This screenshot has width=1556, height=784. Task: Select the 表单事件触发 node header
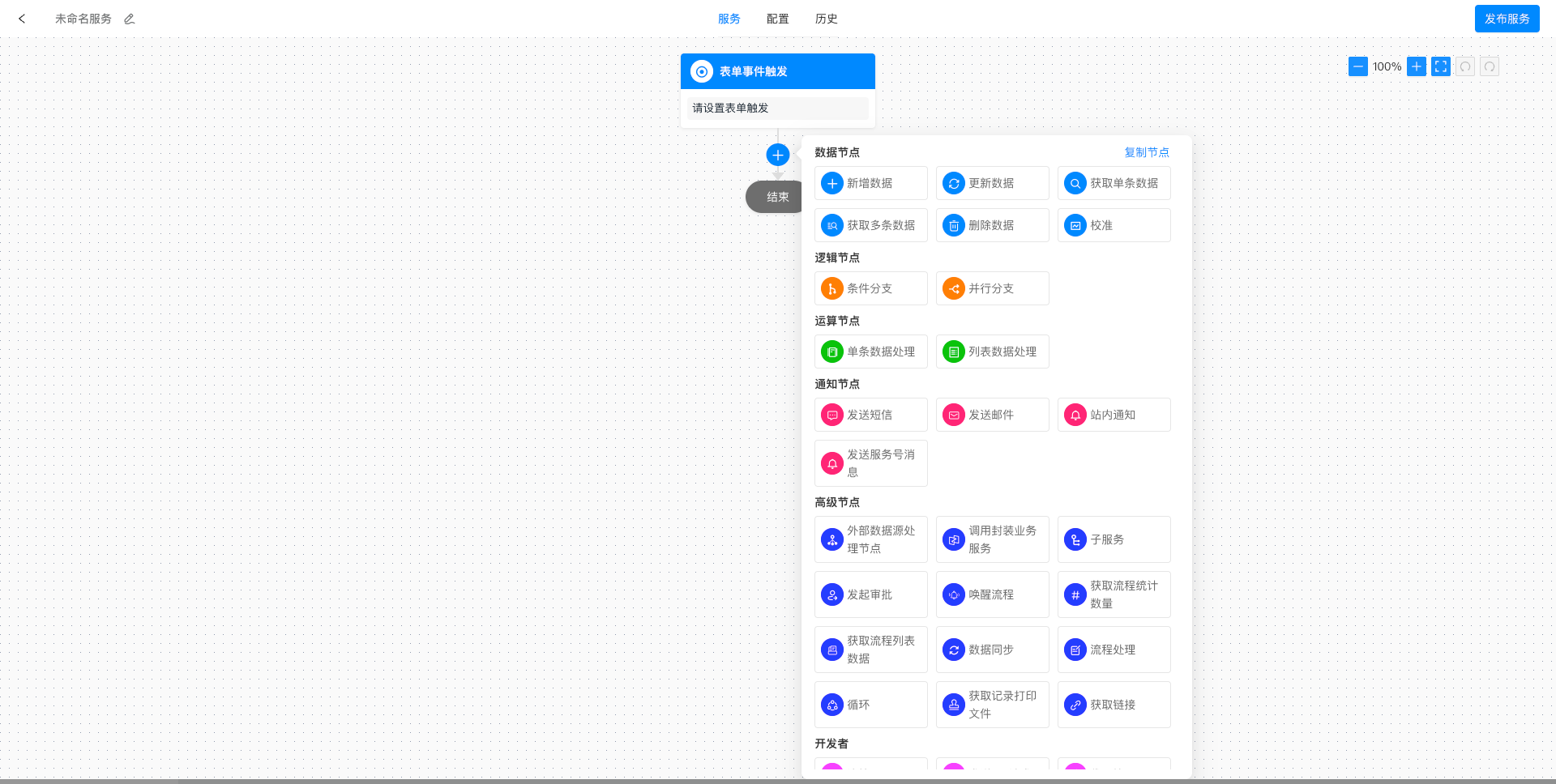(777, 71)
